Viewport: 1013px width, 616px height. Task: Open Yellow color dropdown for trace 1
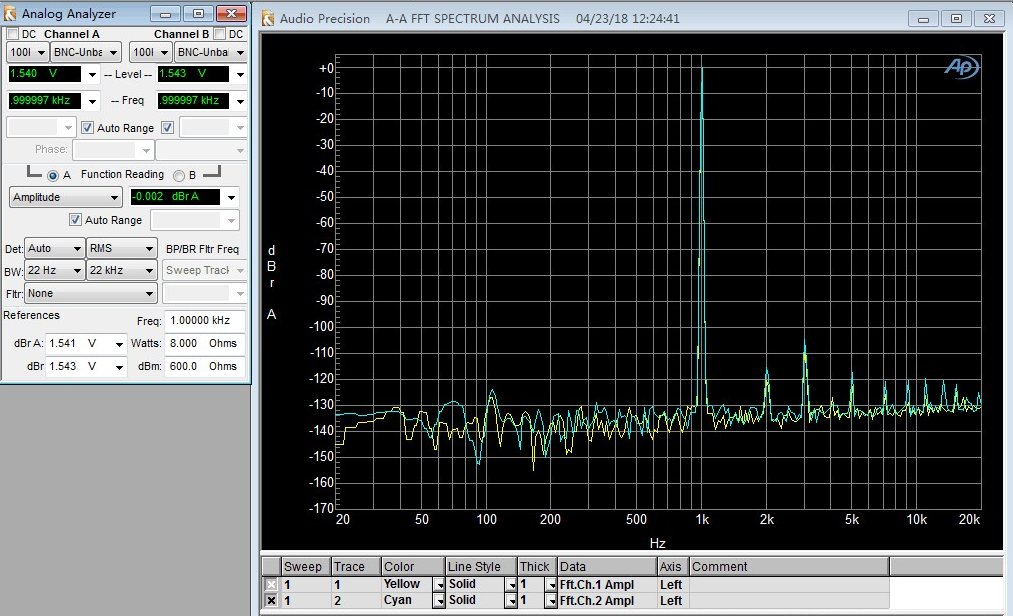point(439,584)
